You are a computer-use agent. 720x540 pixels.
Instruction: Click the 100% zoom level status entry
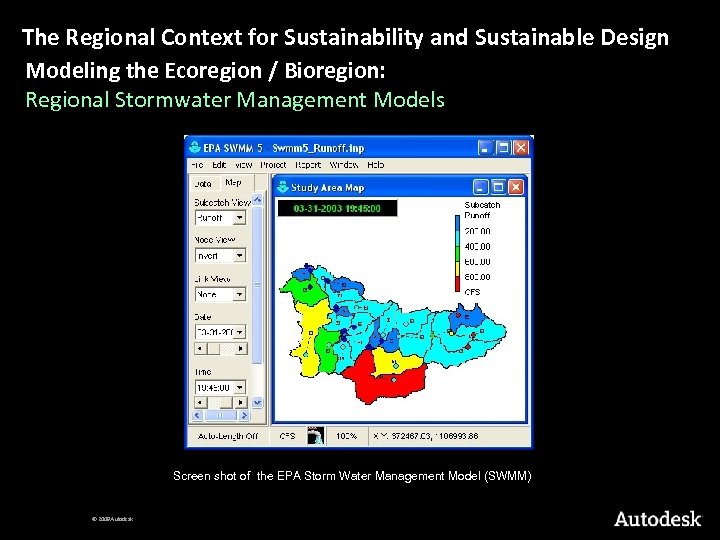(x=347, y=436)
